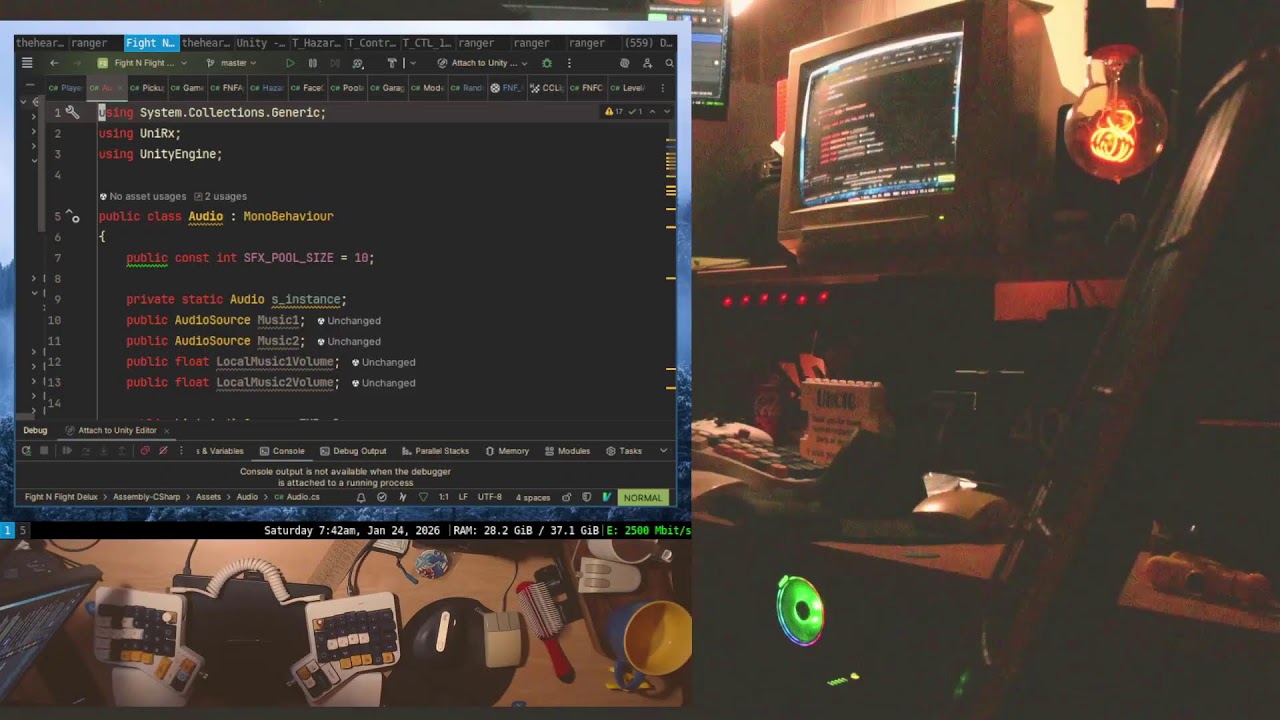Click the View Breakpoints red icon
Screen dimensions: 1280x720
pyautogui.click(x=145, y=451)
